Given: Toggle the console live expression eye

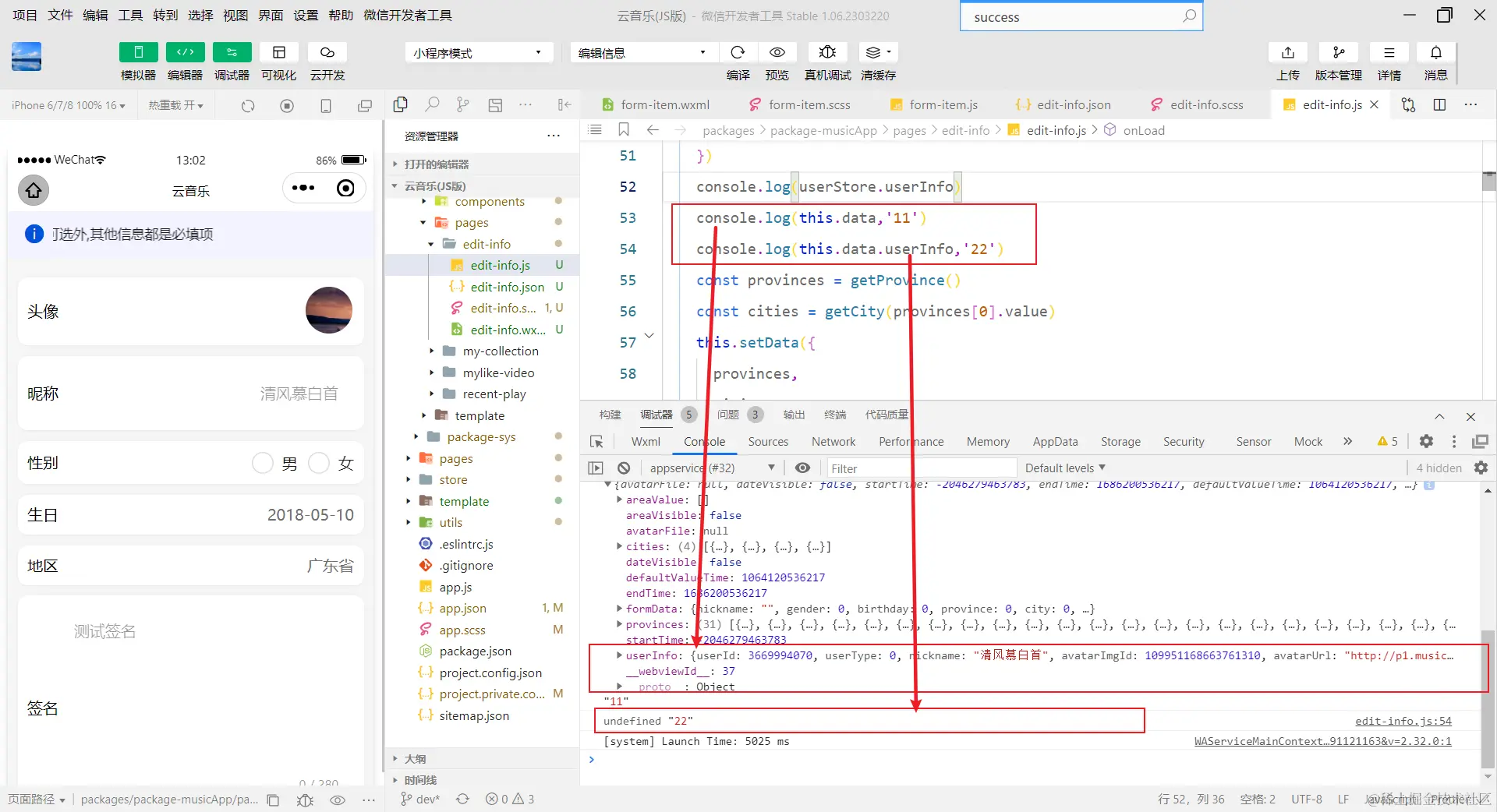Looking at the screenshot, I should (802, 468).
